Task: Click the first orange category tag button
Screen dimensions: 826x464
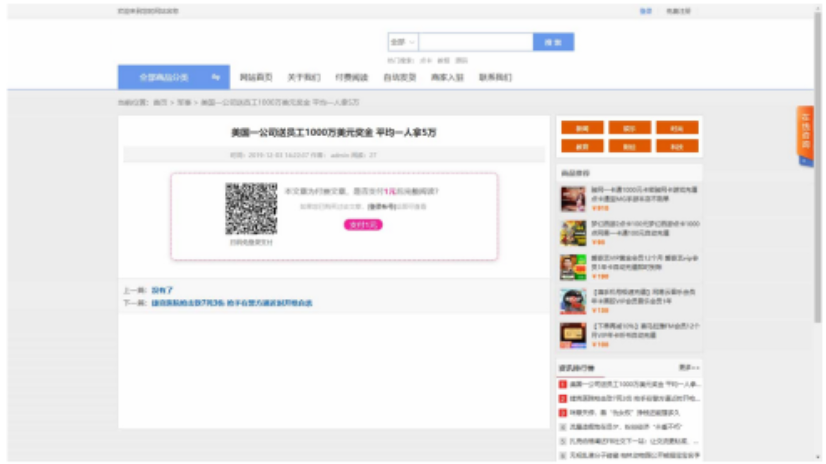Action: tap(582, 128)
